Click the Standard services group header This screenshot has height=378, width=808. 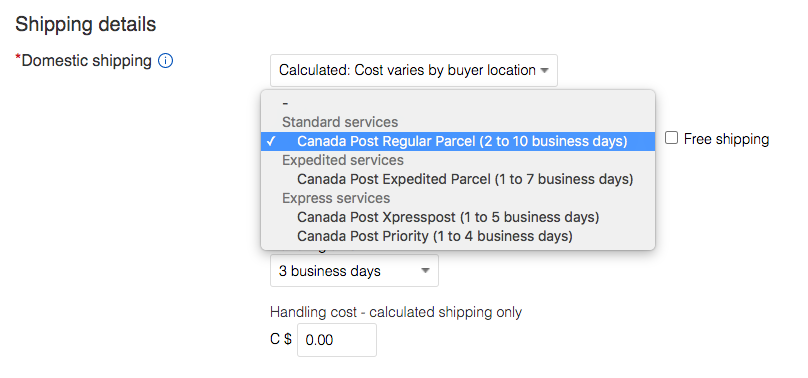(340, 122)
